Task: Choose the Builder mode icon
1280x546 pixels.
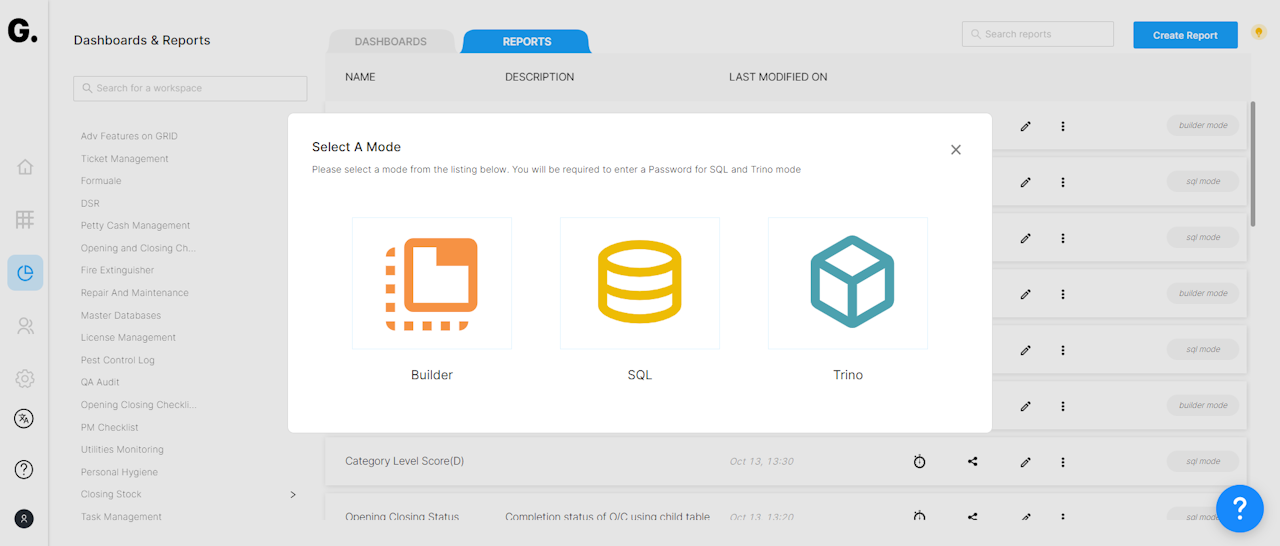Action: click(x=432, y=283)
